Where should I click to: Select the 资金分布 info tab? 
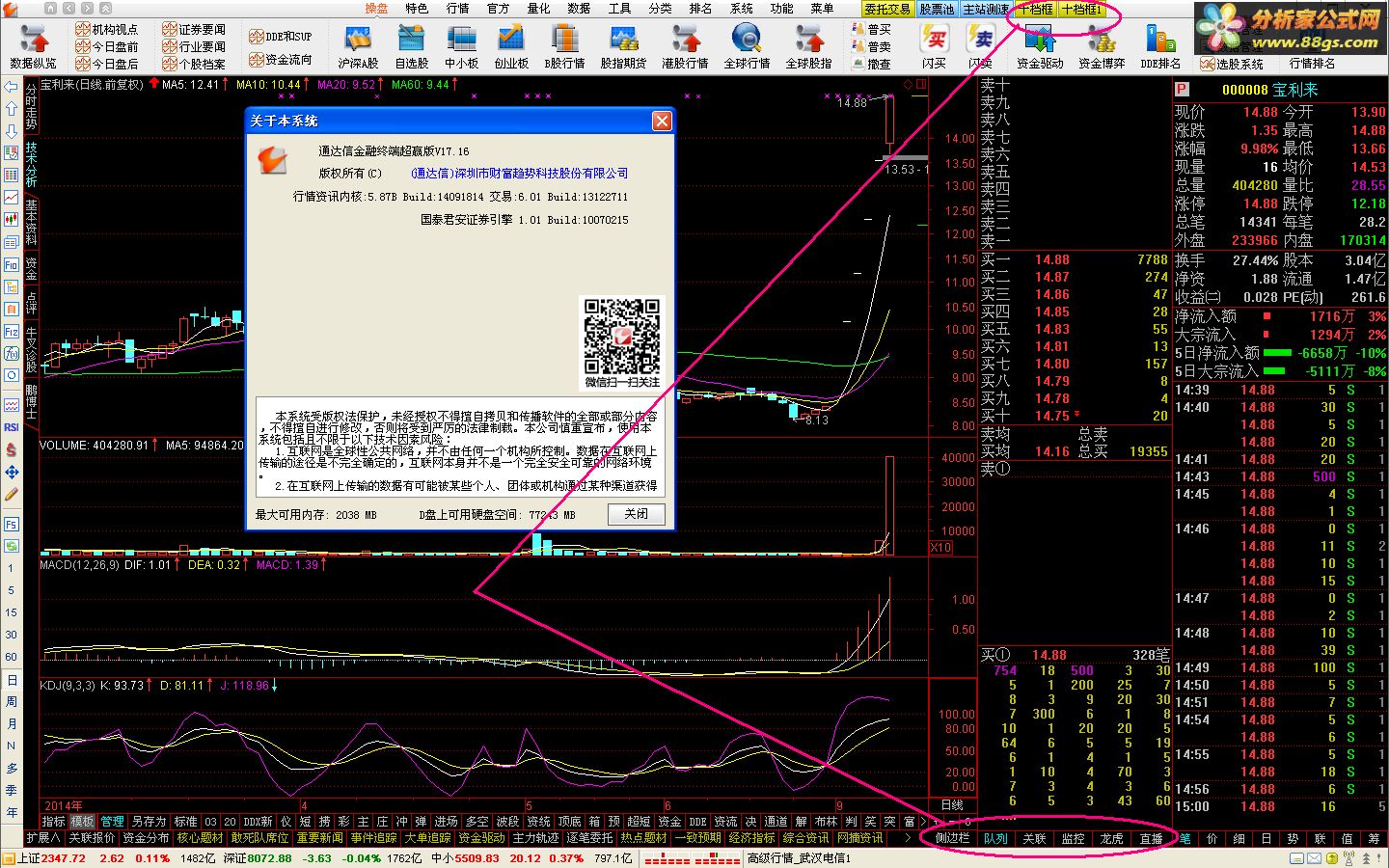point(146,838)
